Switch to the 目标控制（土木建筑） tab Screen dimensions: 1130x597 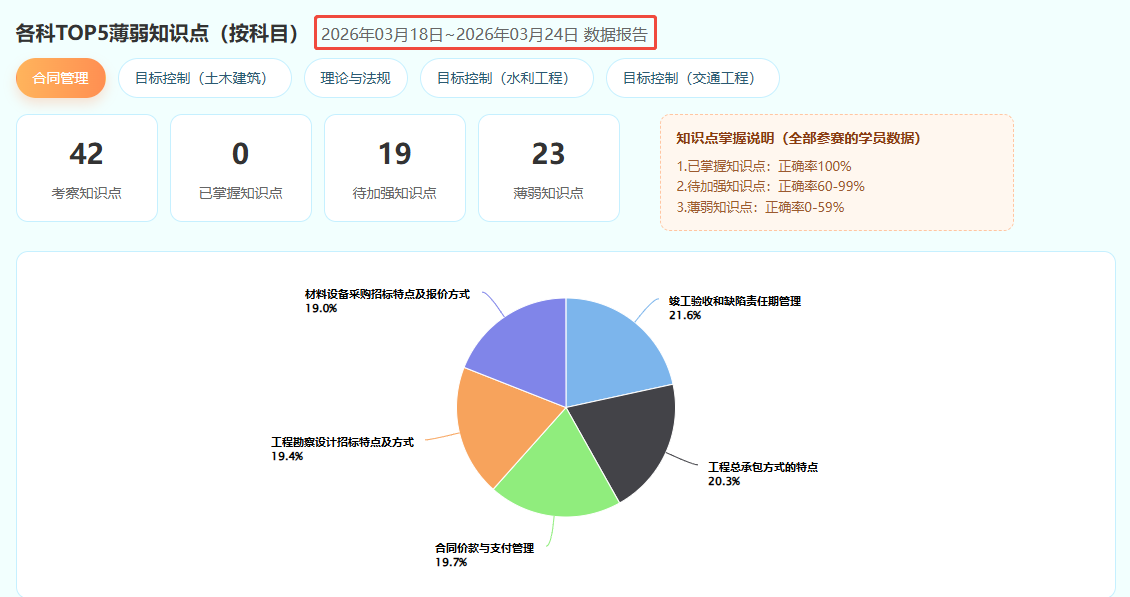(x=204, y=78)
